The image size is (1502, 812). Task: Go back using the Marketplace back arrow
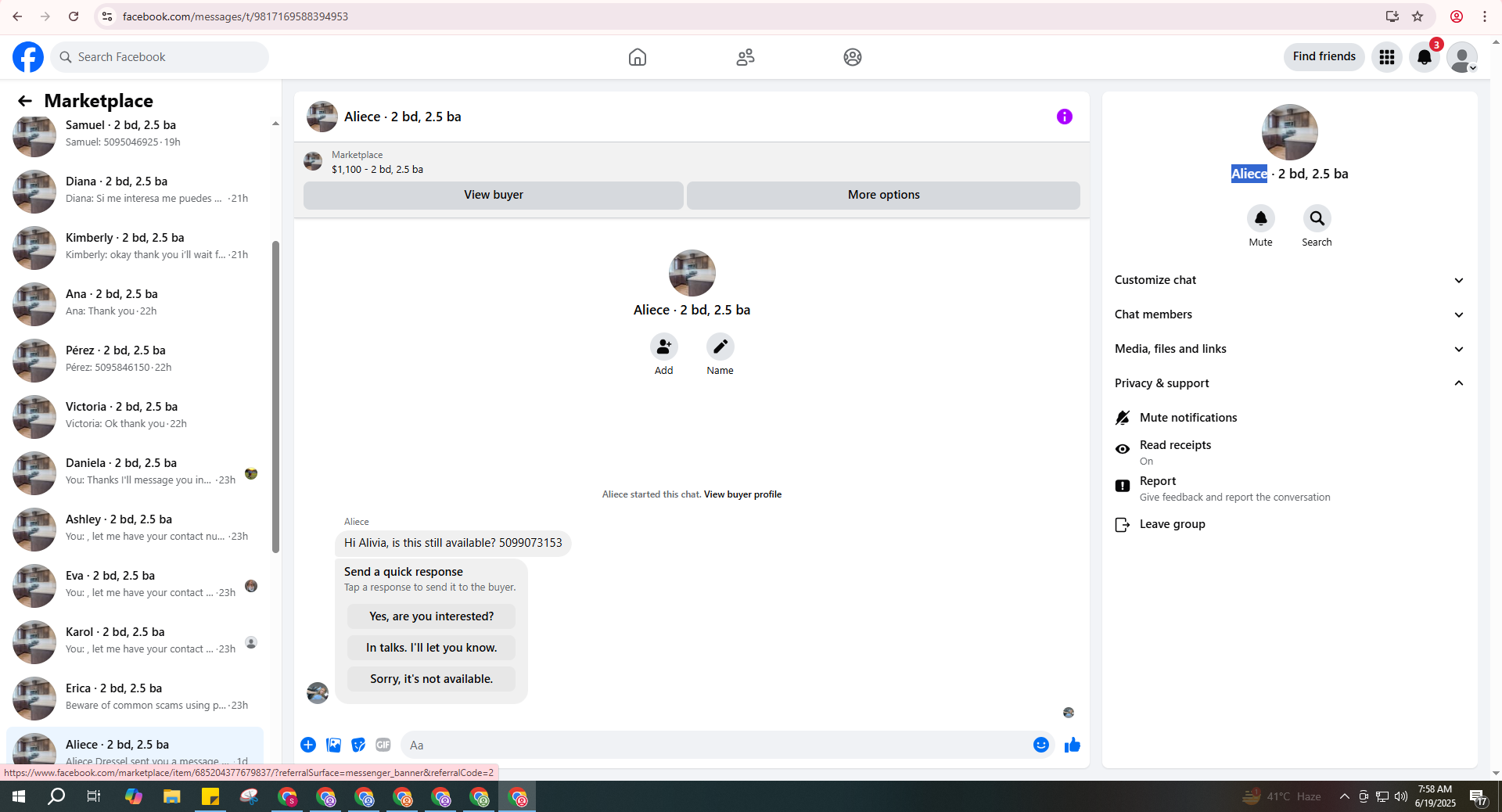pos(25,101)
